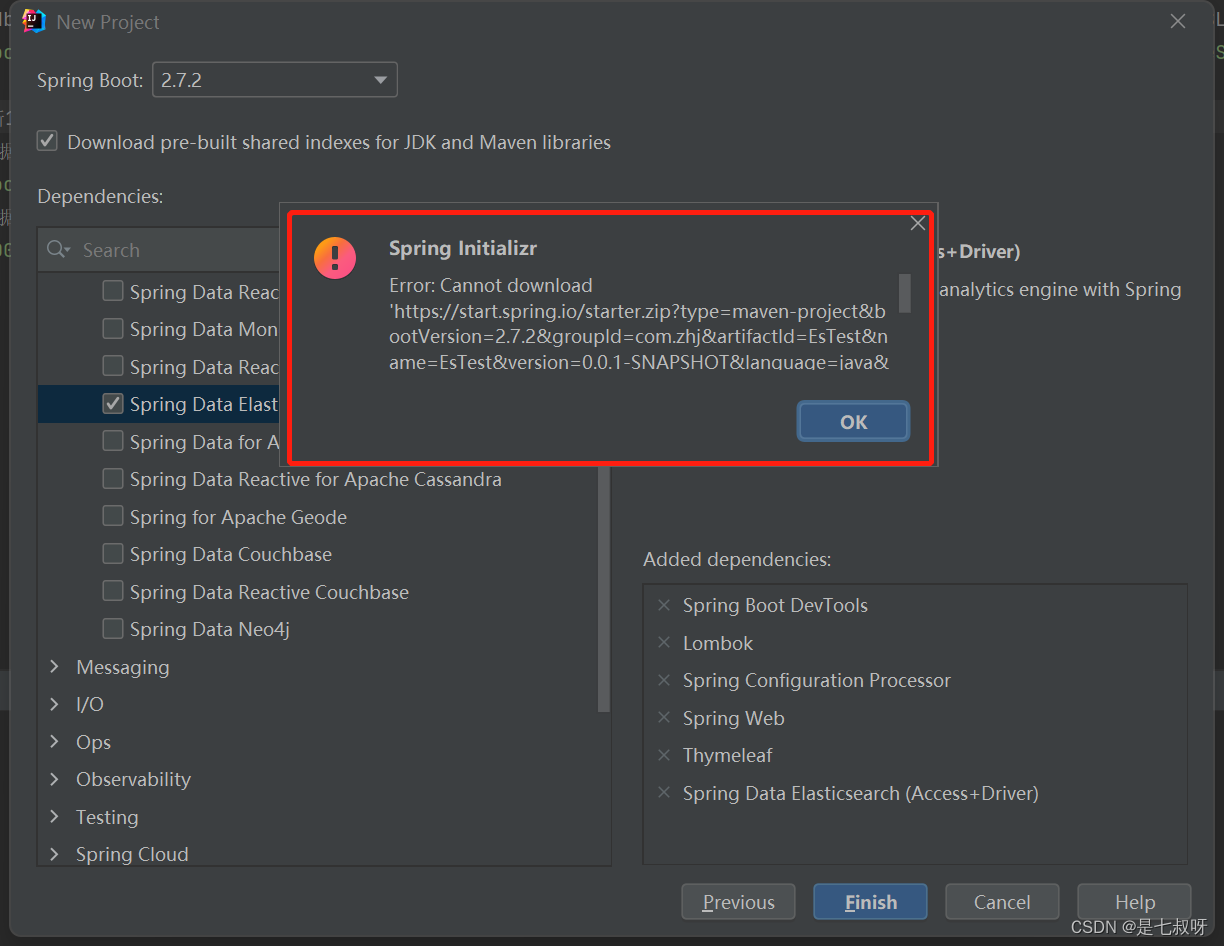The image size is (1224, 946).
Task: Click the Finish button
Action: pyautogui.click(x=870, y=902)
